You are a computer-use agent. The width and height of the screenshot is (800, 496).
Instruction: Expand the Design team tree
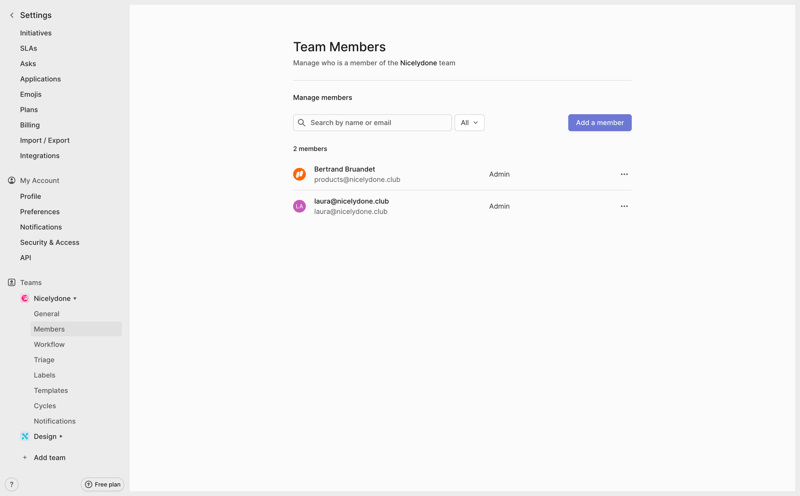[61, 436]
